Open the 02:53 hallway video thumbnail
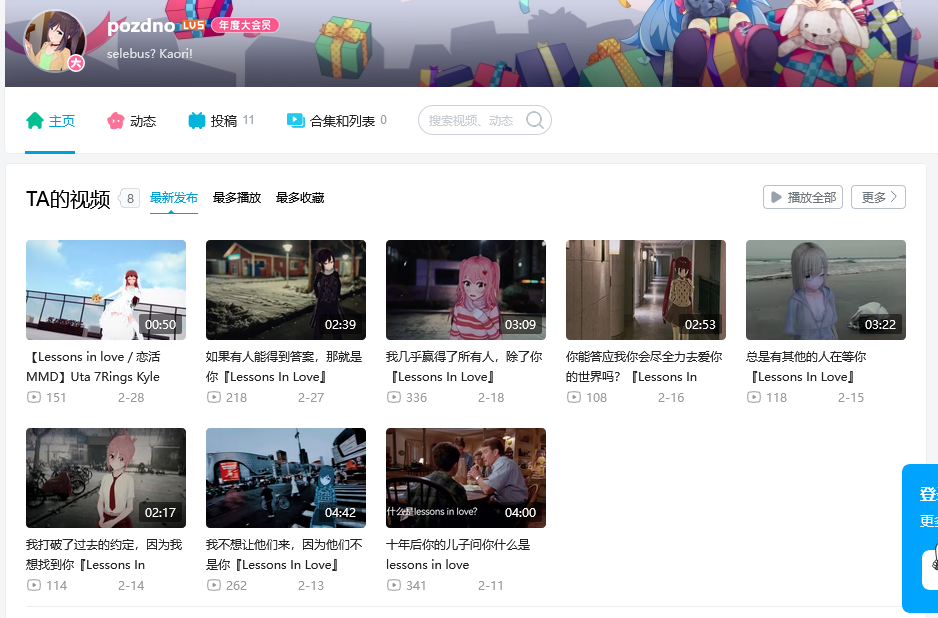The width and height of the screenshot is (938, 618). pos(646,290)
